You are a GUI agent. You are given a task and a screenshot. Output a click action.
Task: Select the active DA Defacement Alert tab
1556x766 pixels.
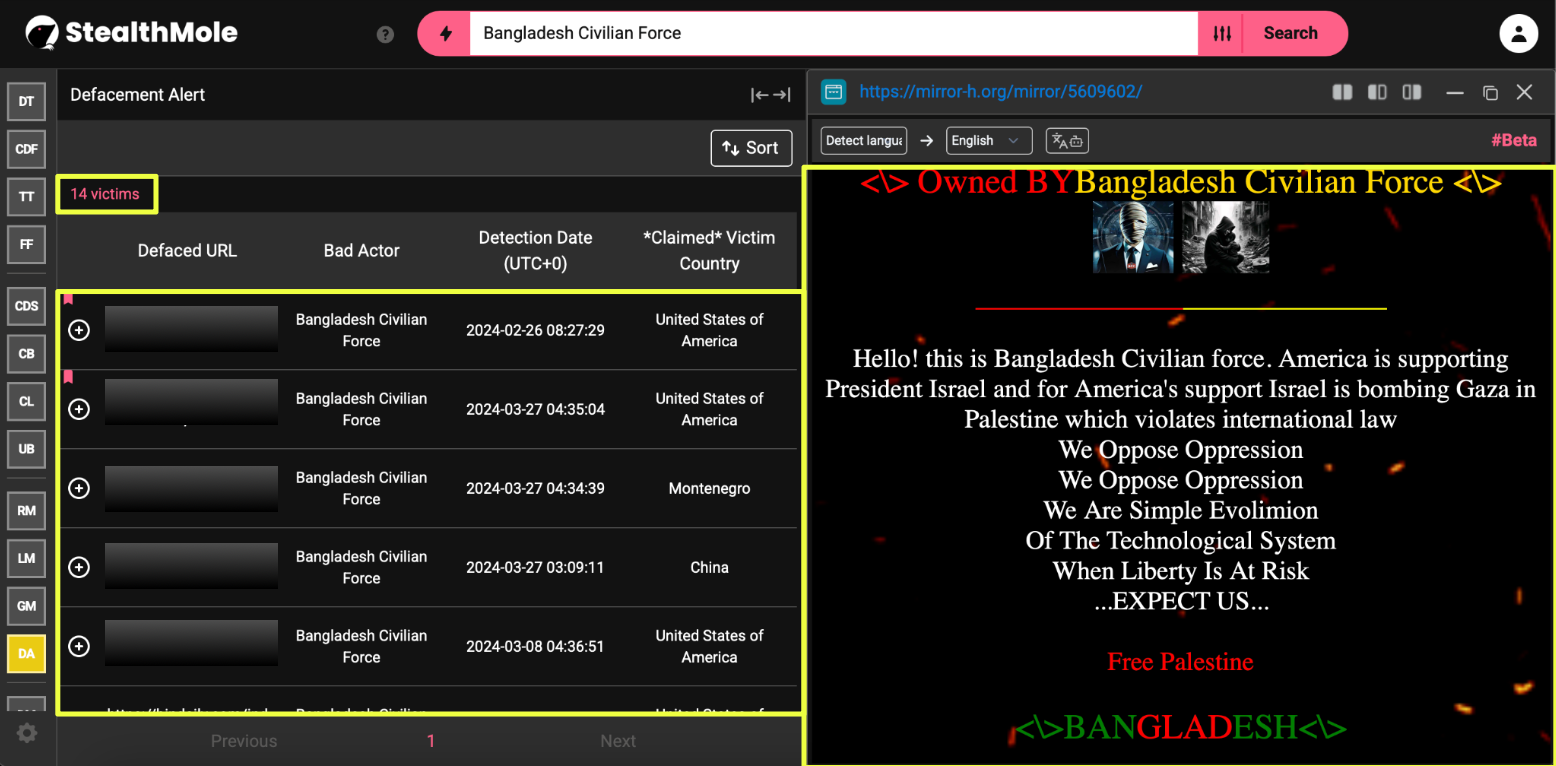tap(26, 654)
